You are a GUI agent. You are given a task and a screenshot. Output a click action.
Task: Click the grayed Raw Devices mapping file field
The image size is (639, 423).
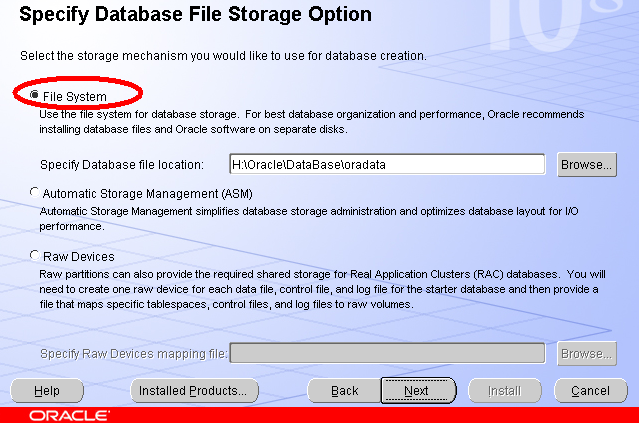[387, 353]
